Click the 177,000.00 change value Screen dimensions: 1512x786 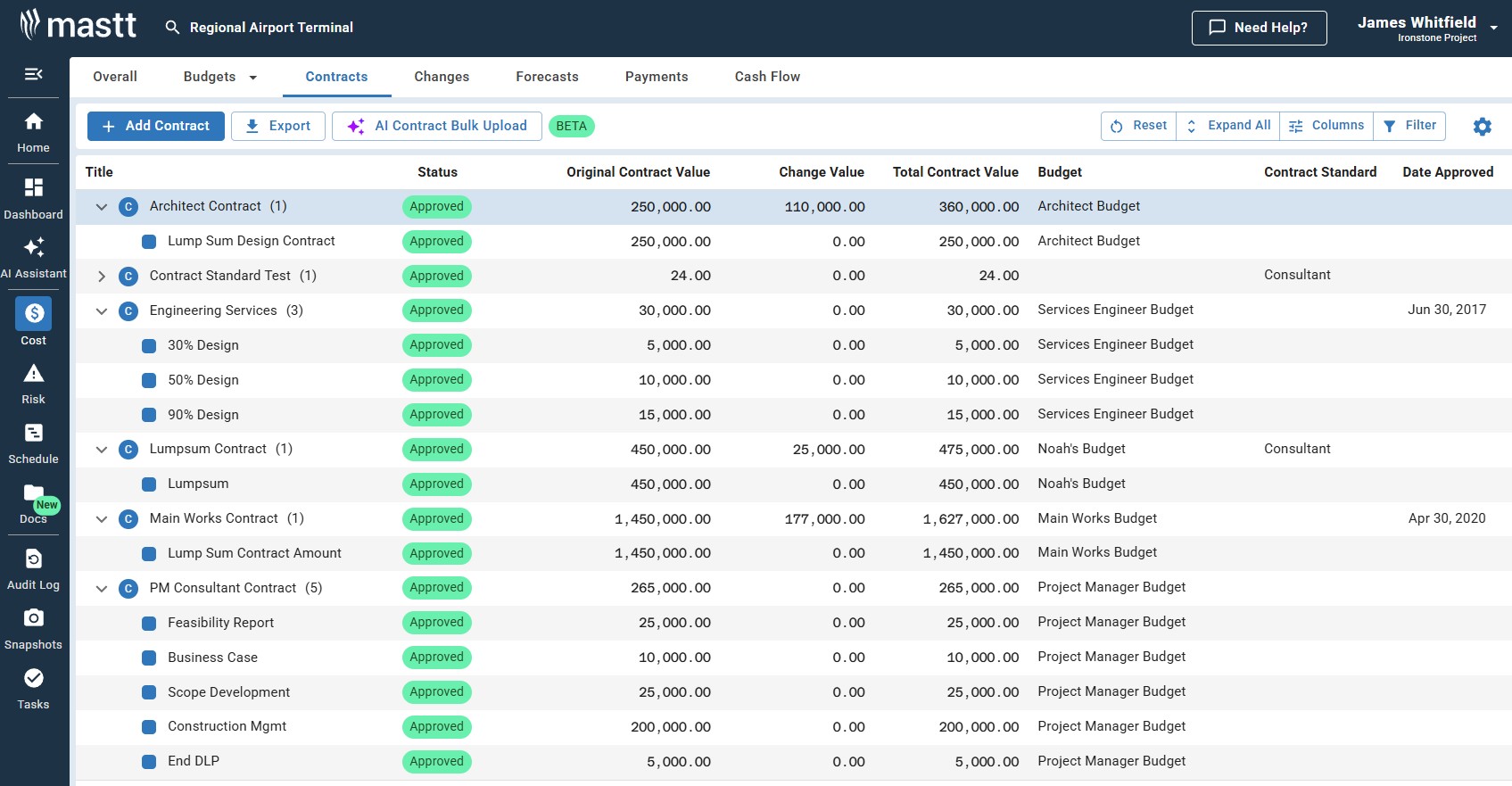pos(824,519)
